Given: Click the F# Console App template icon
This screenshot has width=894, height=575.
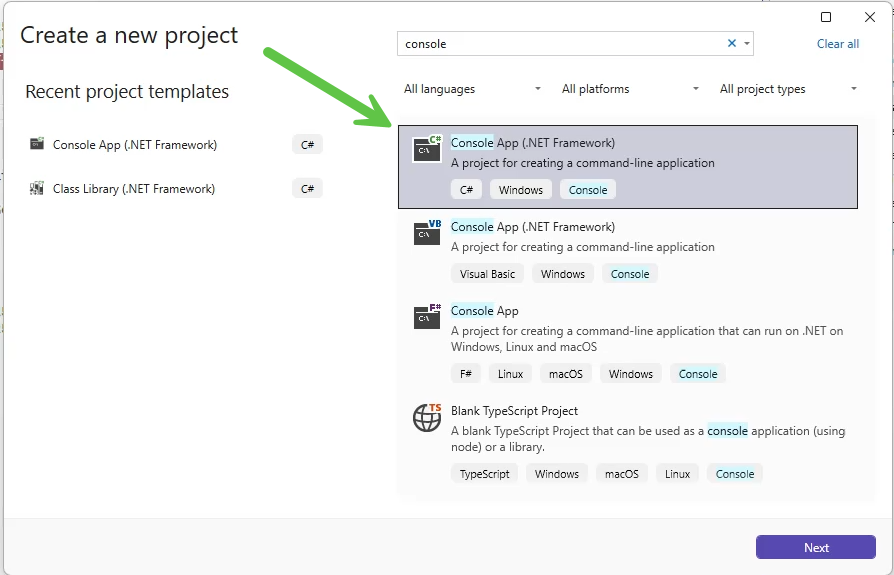Looking at the screenshot, I should tap(427, 317).
